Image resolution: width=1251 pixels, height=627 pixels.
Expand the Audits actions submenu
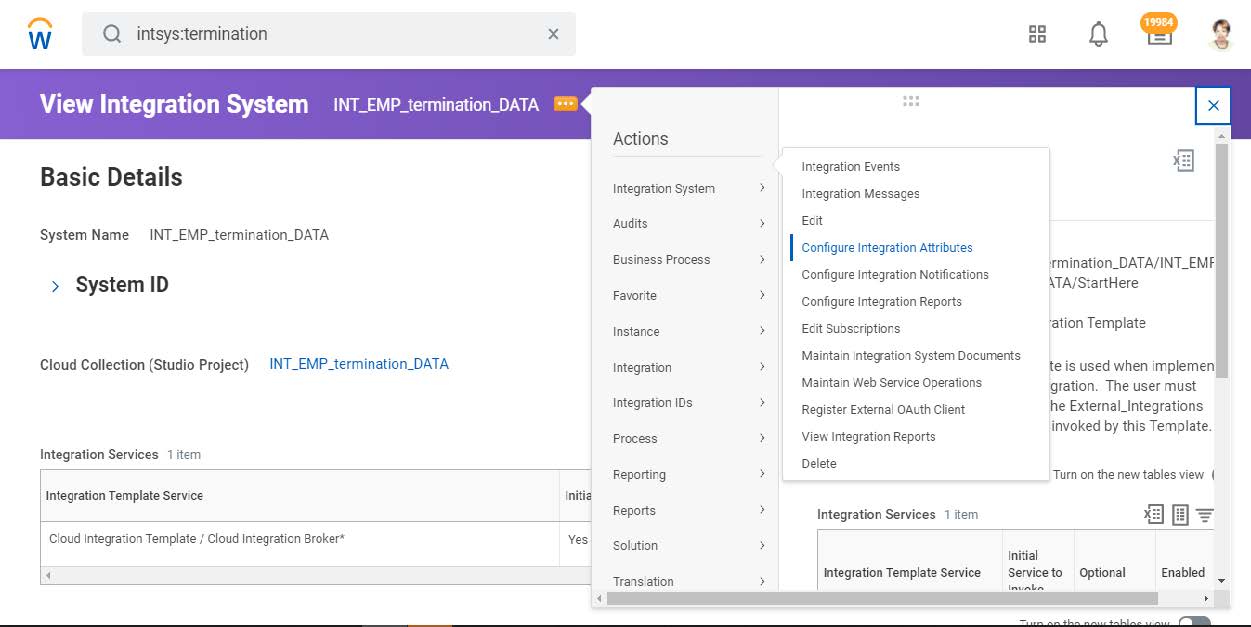pos(690,224)
